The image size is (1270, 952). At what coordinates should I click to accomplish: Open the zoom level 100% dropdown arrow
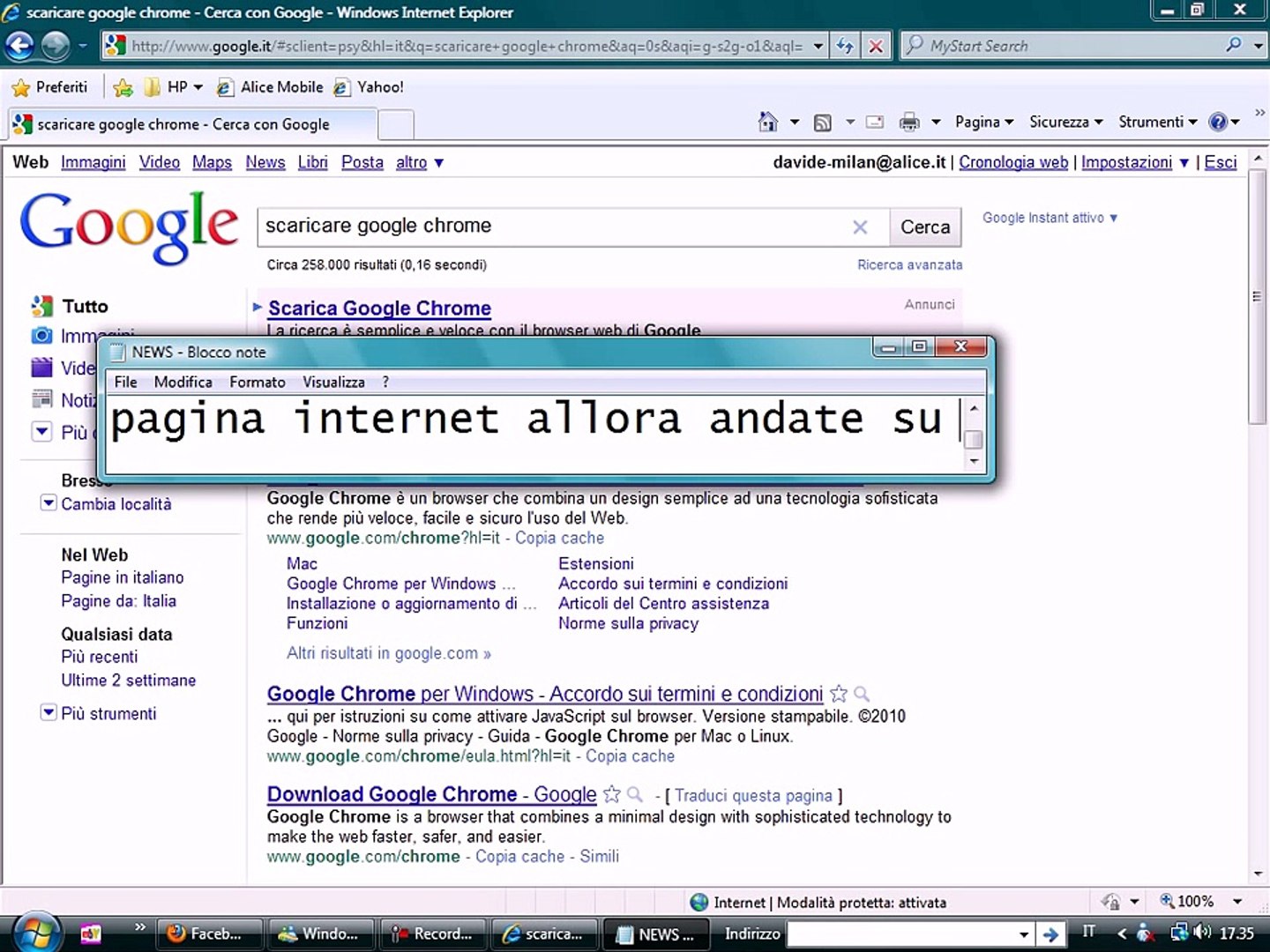[x=1237, y=902]
